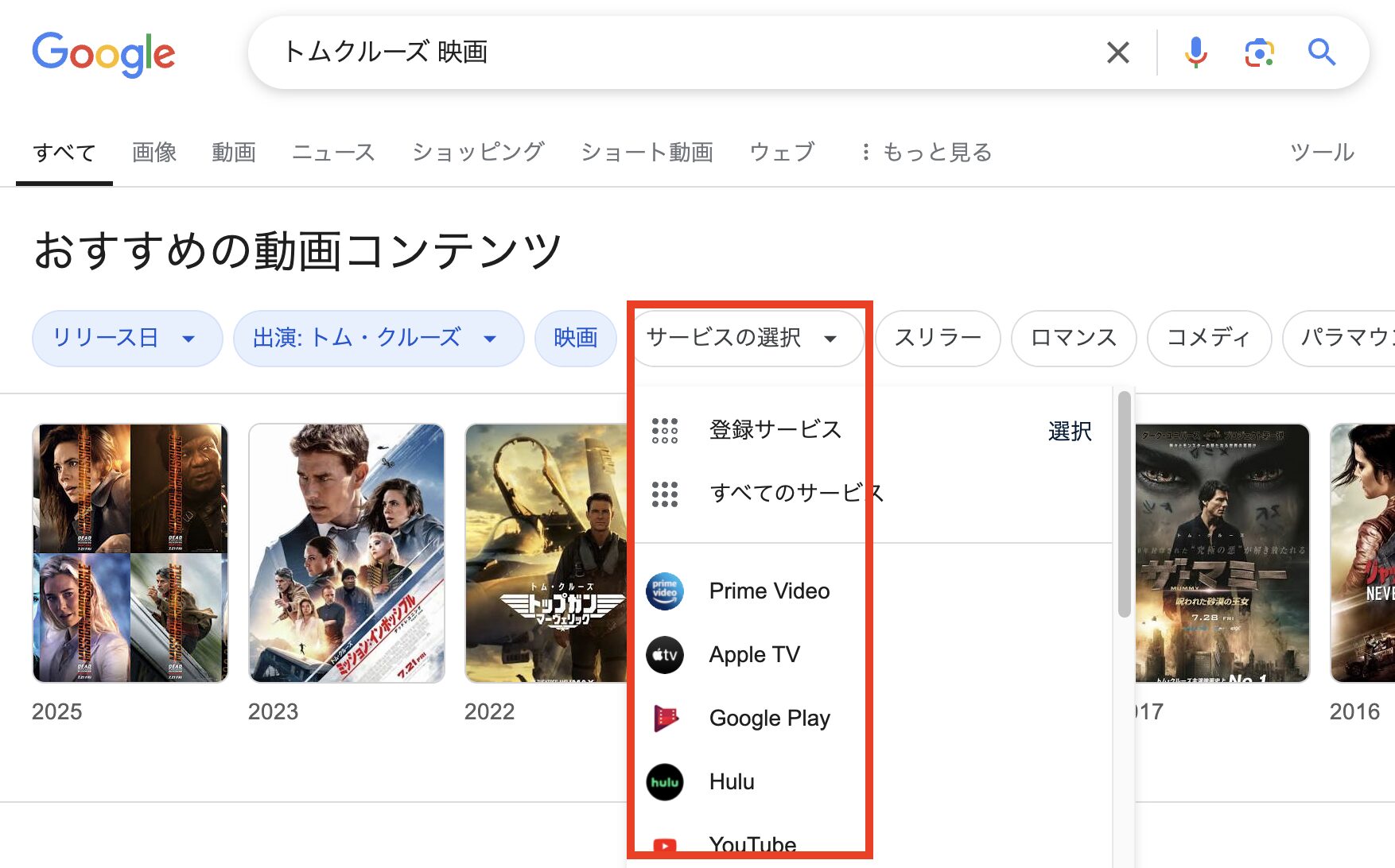1395x868 pixels.
Task: Click the おすすめの動画コンテンツ heading
Action: coord(298,251)
